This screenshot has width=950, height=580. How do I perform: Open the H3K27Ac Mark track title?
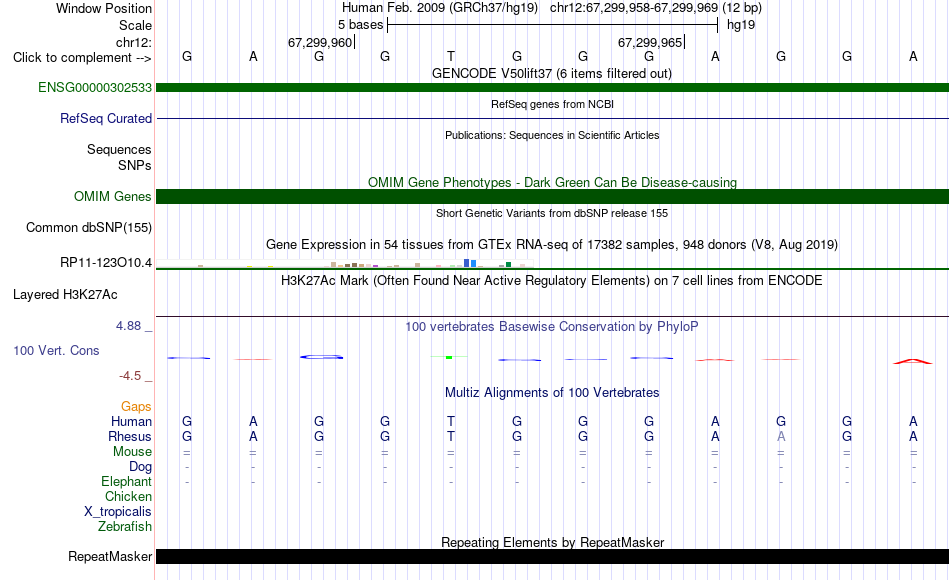coord(551,281)
